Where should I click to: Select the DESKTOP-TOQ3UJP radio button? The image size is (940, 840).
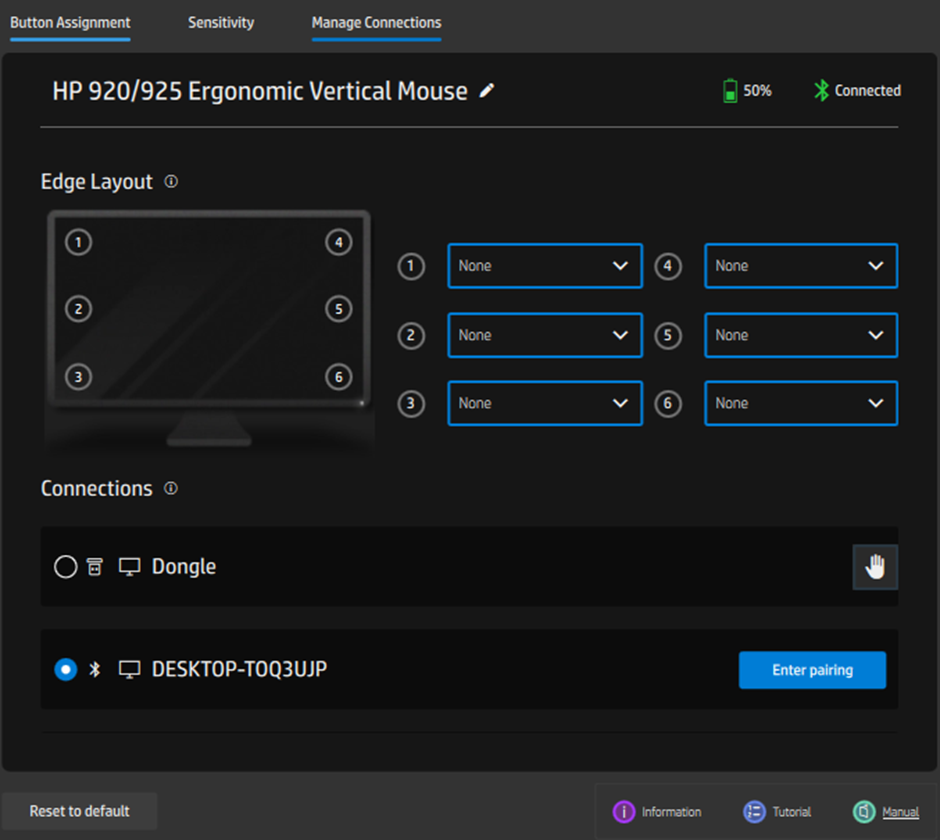(x=65, y=669)
